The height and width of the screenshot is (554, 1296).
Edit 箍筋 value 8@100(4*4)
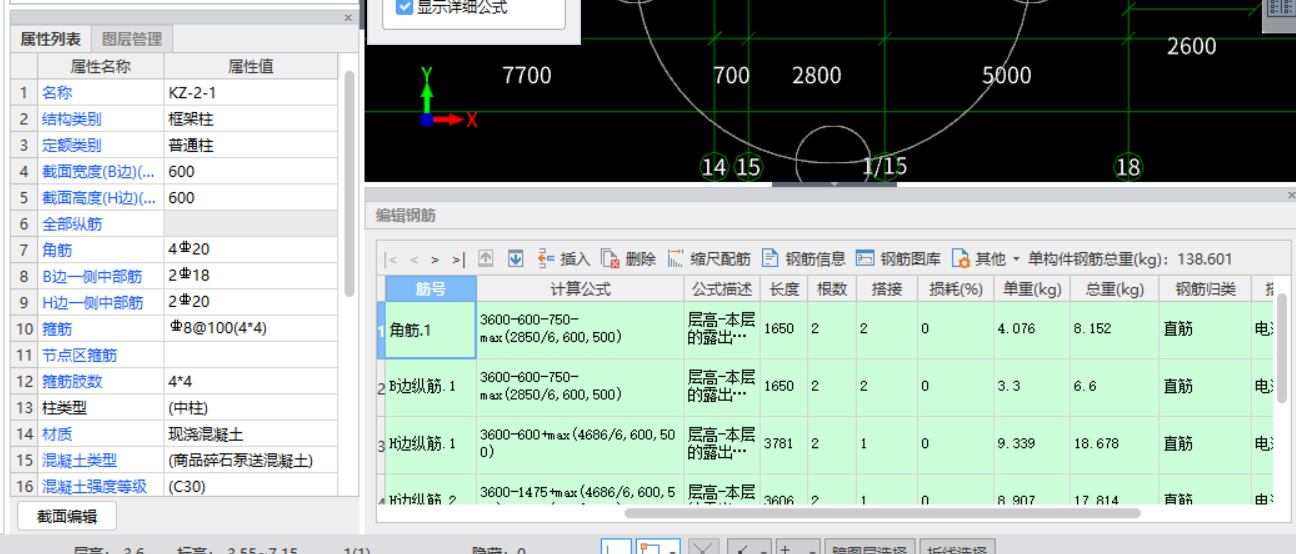251,329
